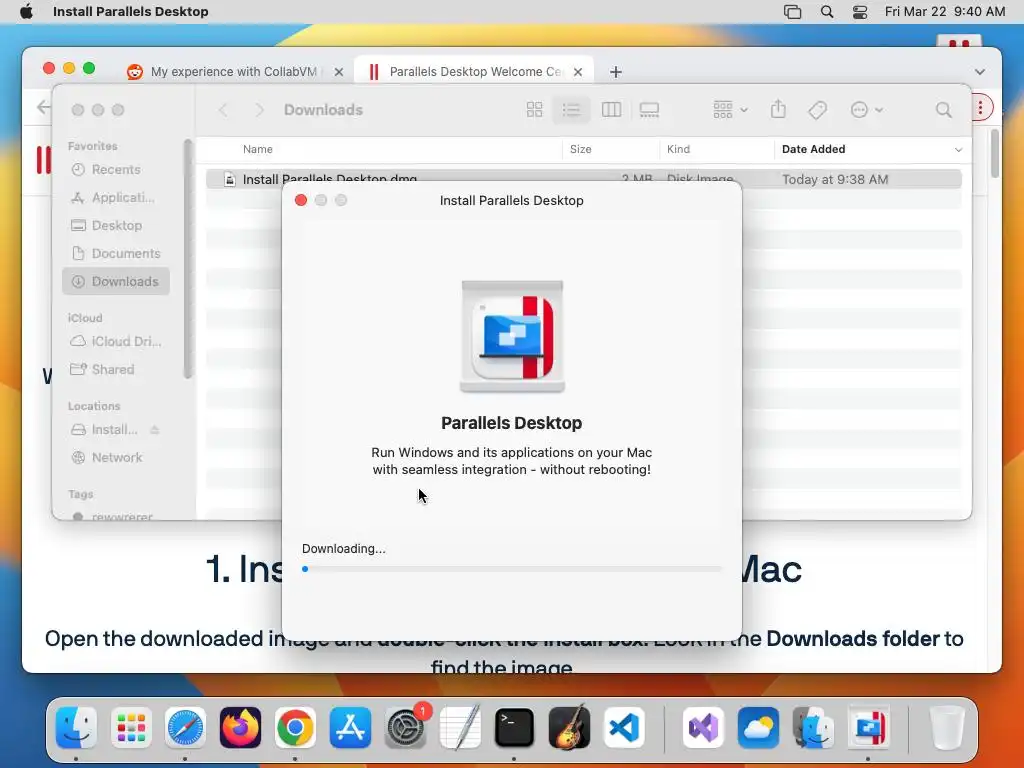
Task: Go back in Finder navigation
Action: [223, 110]
